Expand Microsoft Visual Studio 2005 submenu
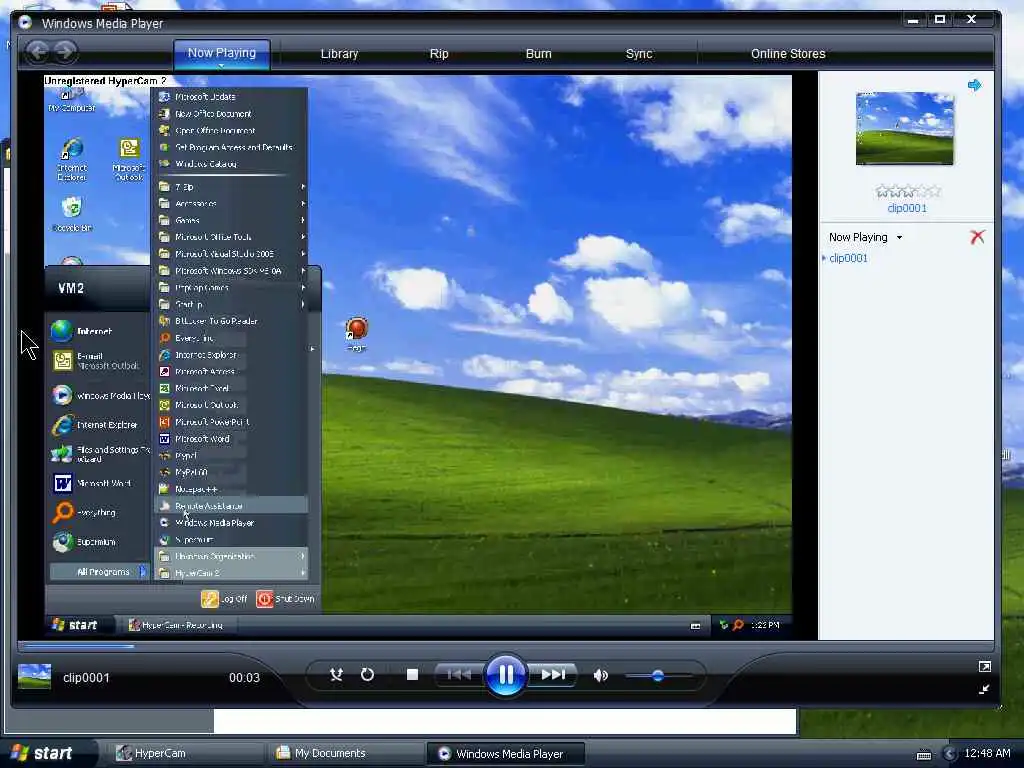Screen dimensions: 1024x768 pos(231,254)
